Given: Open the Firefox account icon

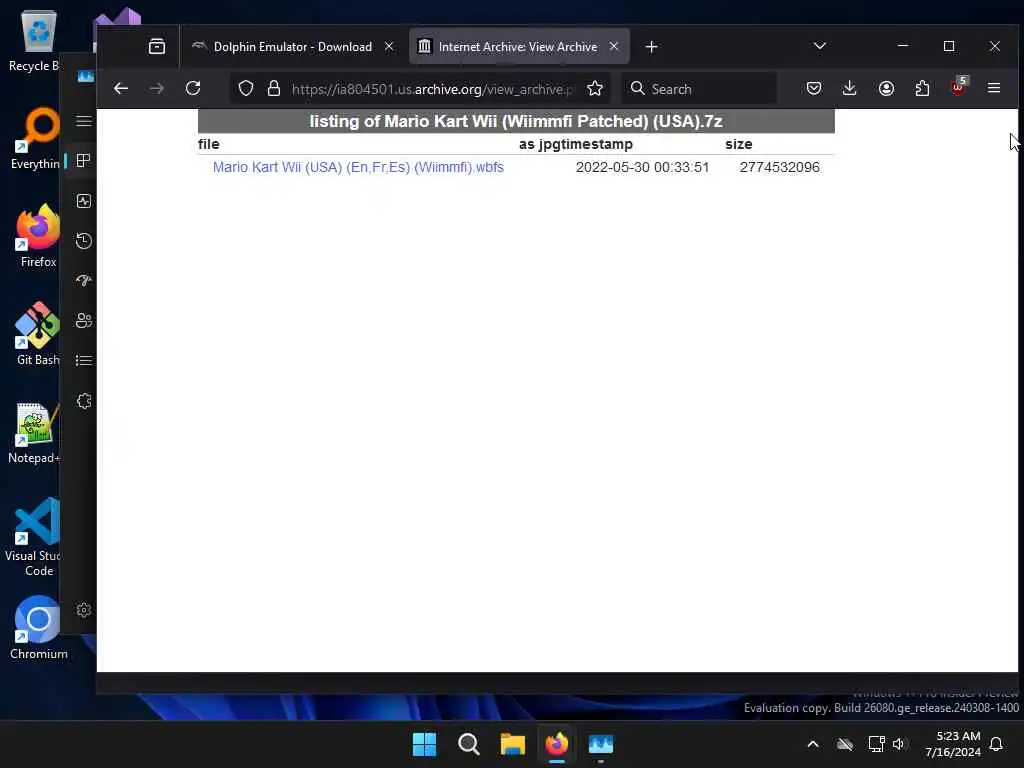Looking at the screenshot, I should coord(886,88).
